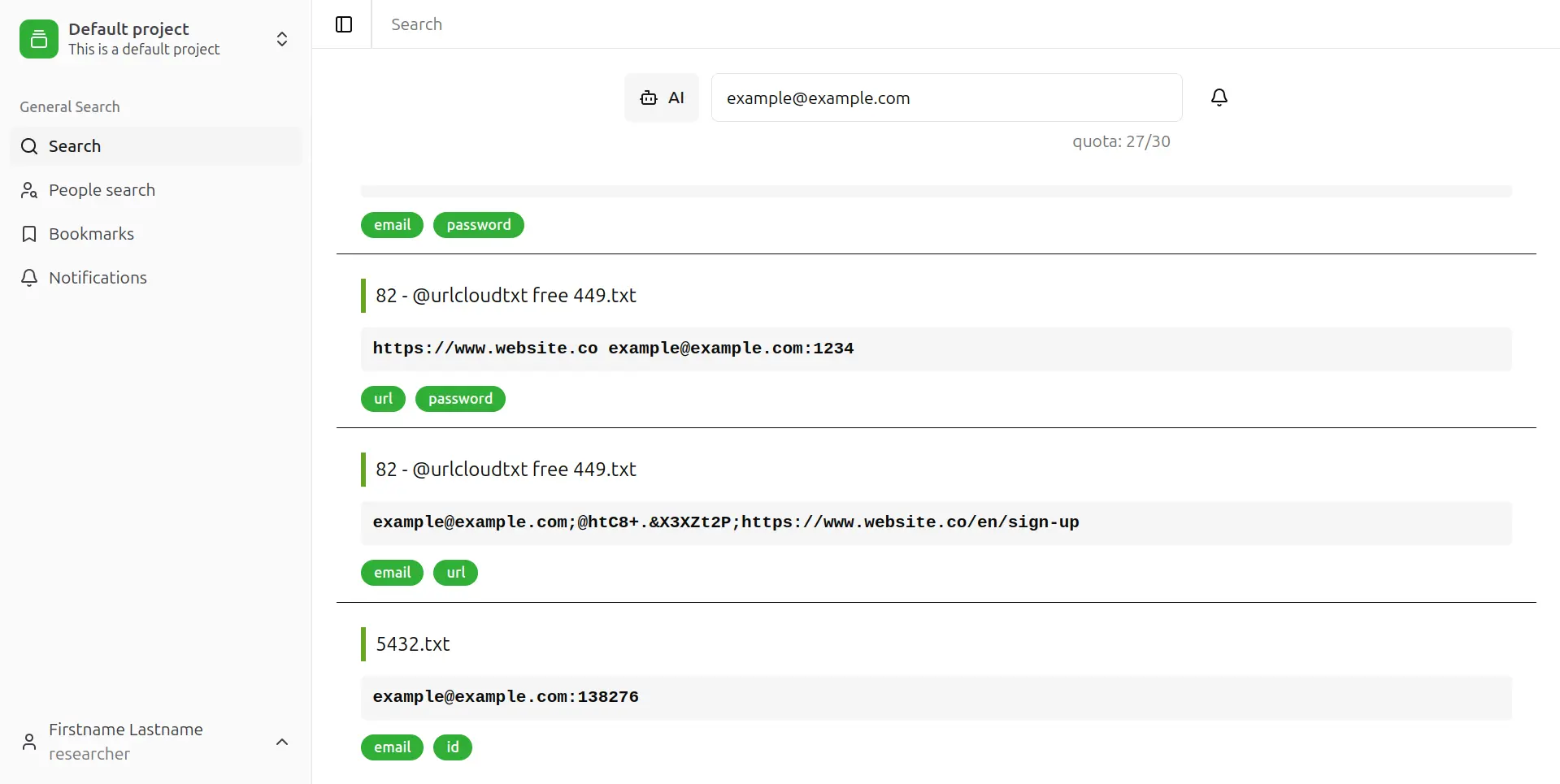The image size is (1560, 784).
Task: Click the id tag under 5432.txt
Action: tap(452, 747)
